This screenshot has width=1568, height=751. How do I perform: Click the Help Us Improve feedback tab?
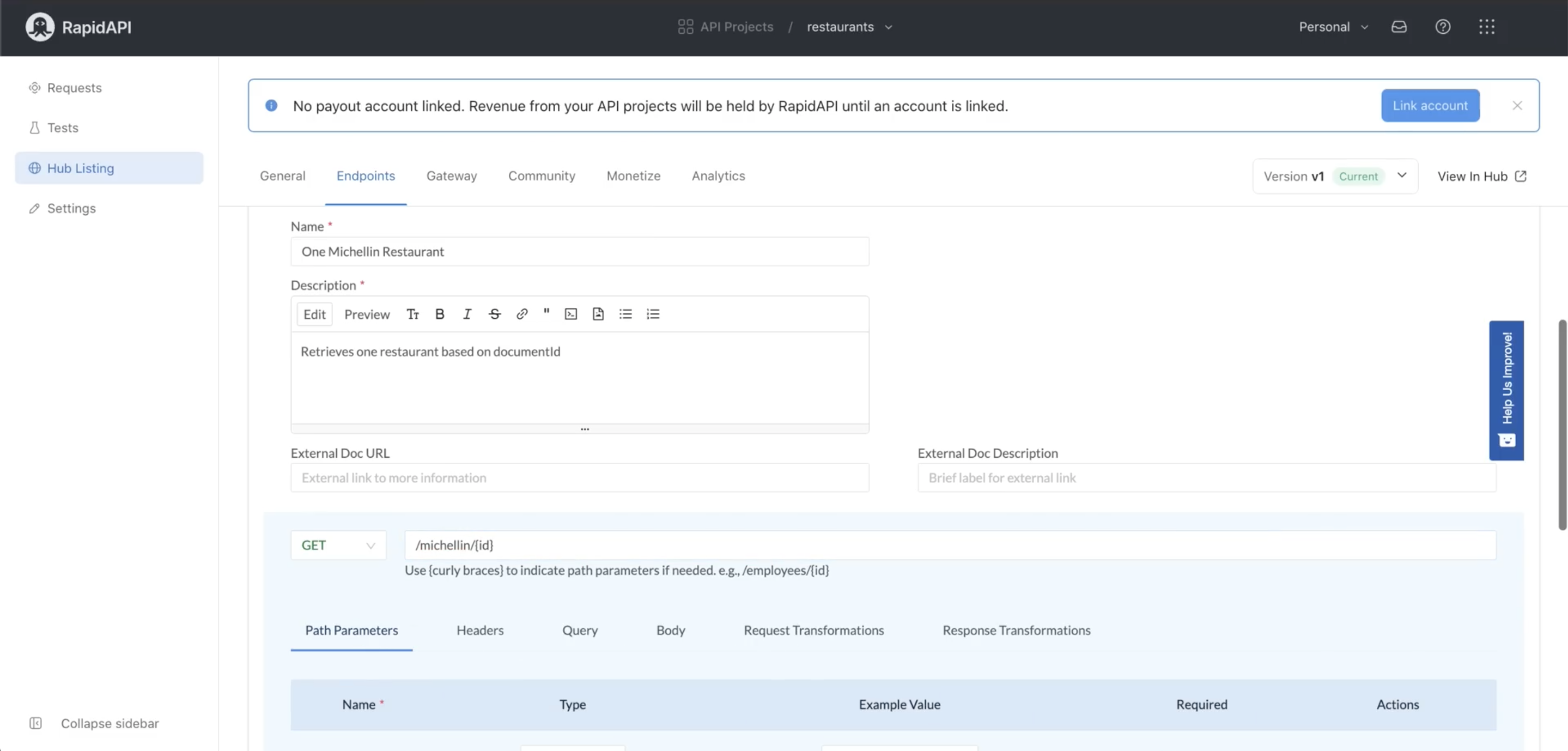click(1506, 390)
